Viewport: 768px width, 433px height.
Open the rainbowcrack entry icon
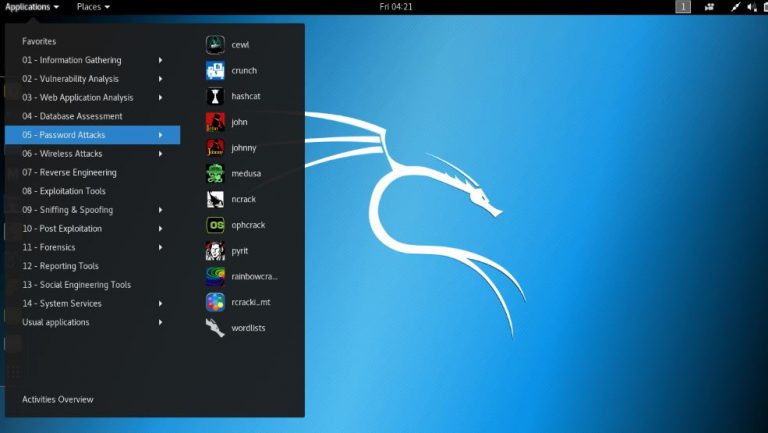215,276
